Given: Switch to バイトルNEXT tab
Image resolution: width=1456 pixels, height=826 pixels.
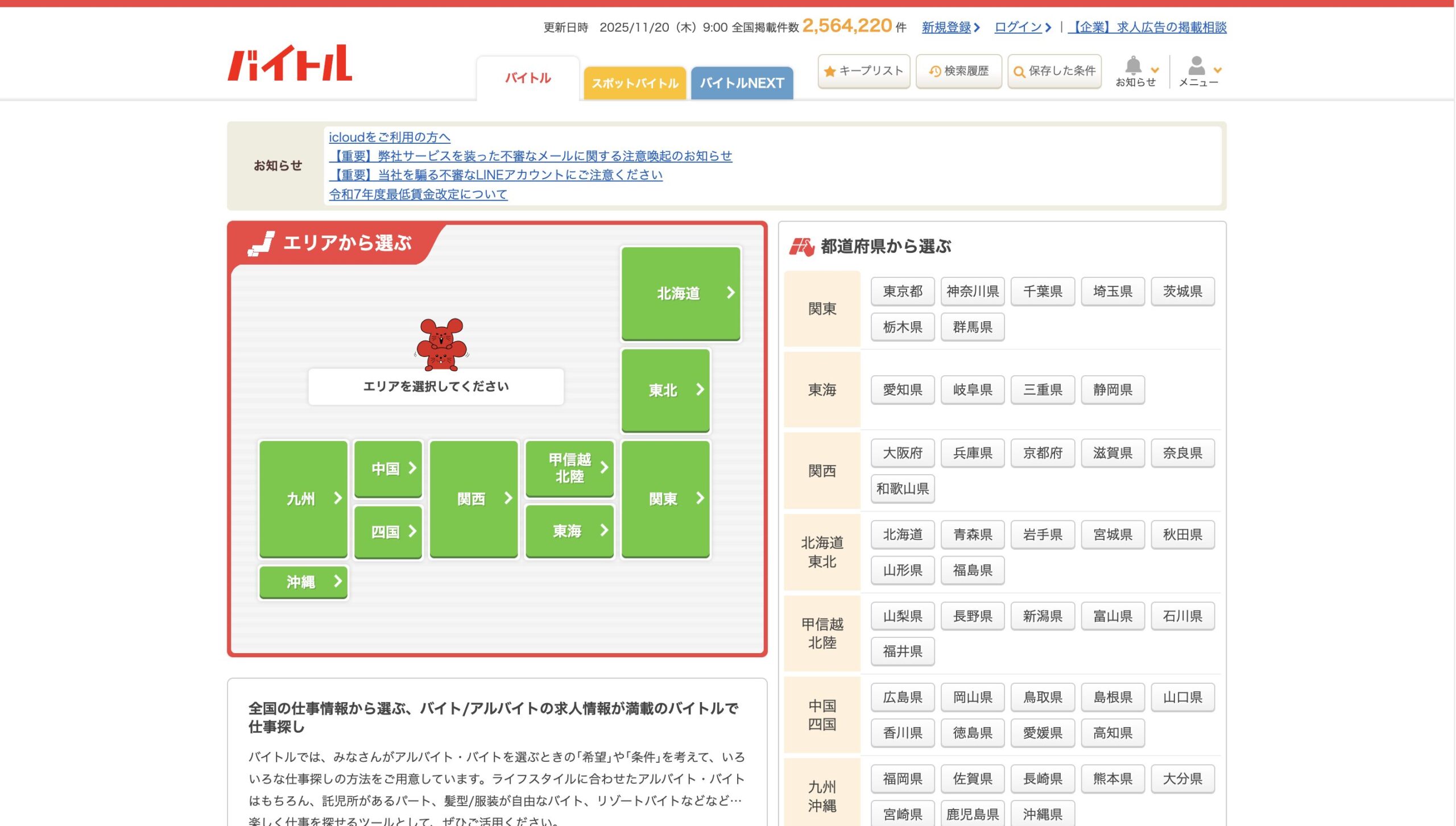Looking at the screenshot, I should 742,83.
